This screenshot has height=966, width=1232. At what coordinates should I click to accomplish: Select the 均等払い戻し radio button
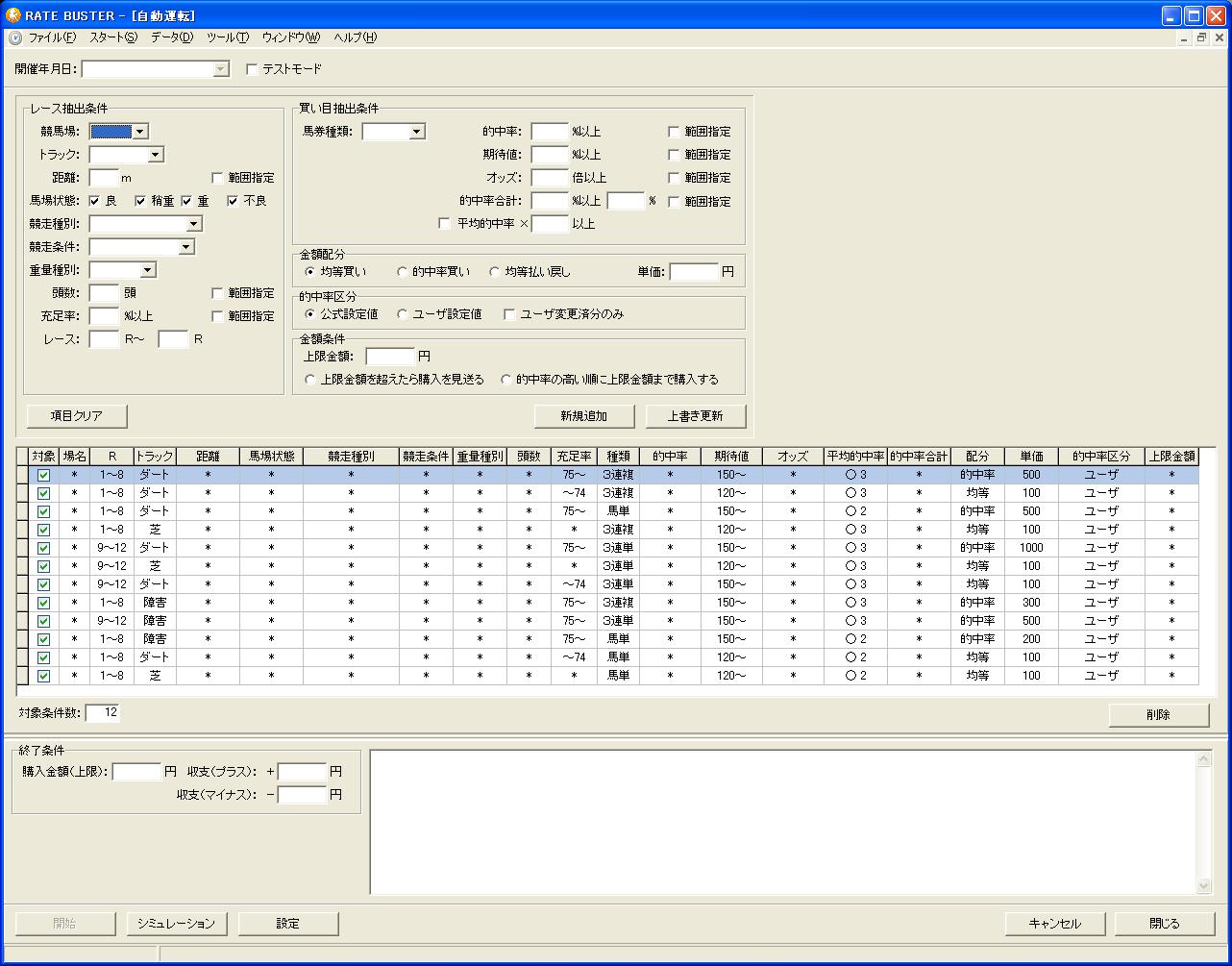click(x=495, y=272)
